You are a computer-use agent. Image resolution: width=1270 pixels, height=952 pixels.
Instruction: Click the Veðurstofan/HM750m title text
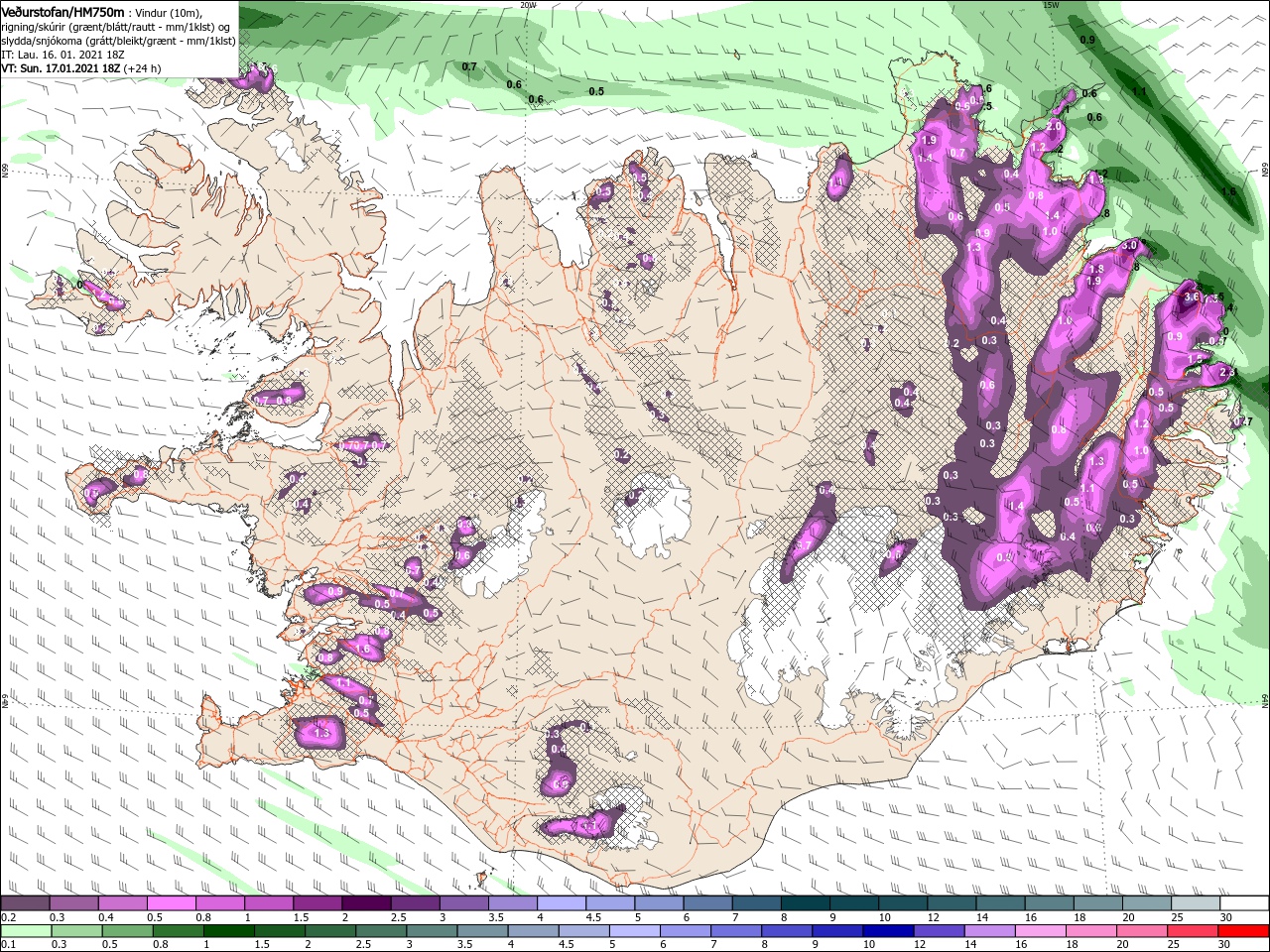point(63,11)
